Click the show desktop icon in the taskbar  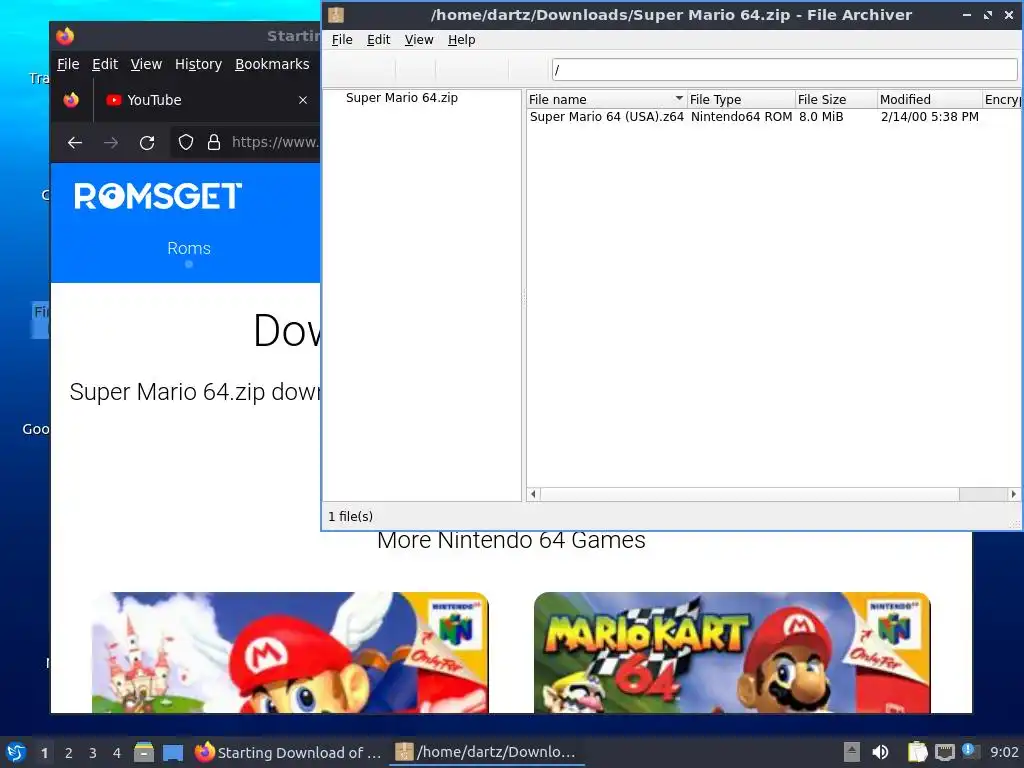pyautogui.click(x=173, y=752)
